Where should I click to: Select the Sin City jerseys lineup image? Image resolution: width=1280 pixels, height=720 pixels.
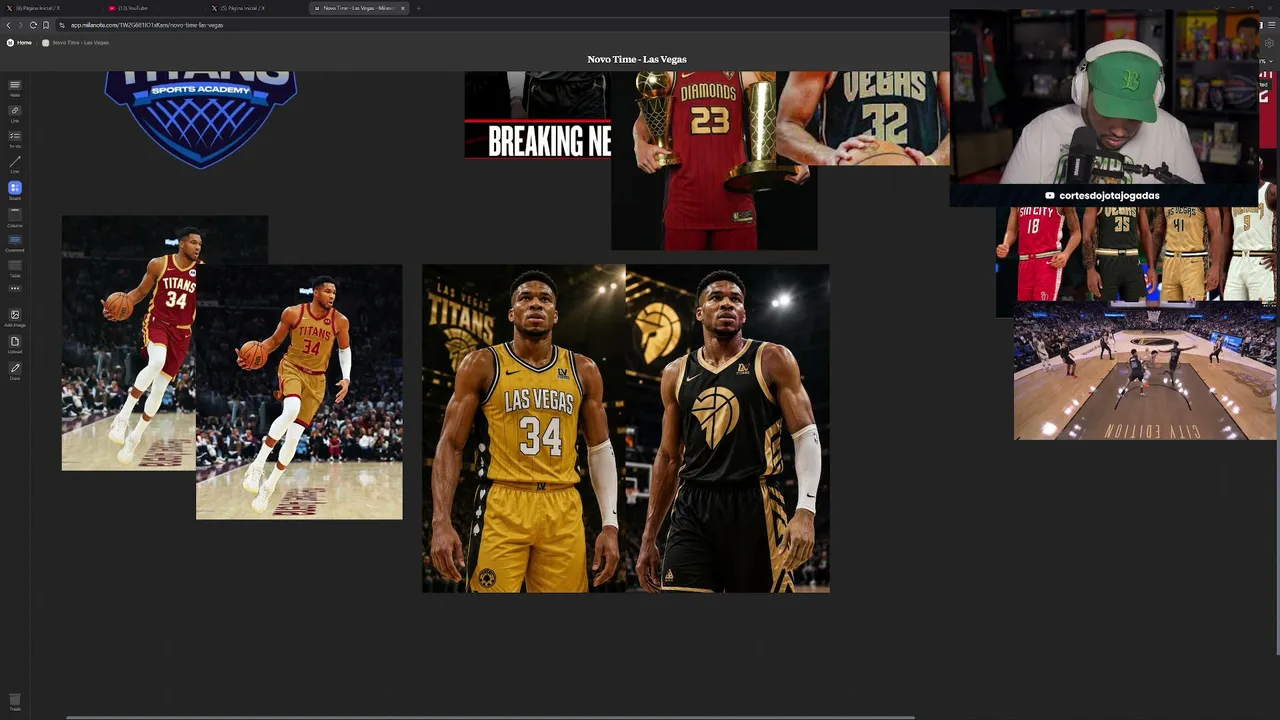coord(1136,253)
